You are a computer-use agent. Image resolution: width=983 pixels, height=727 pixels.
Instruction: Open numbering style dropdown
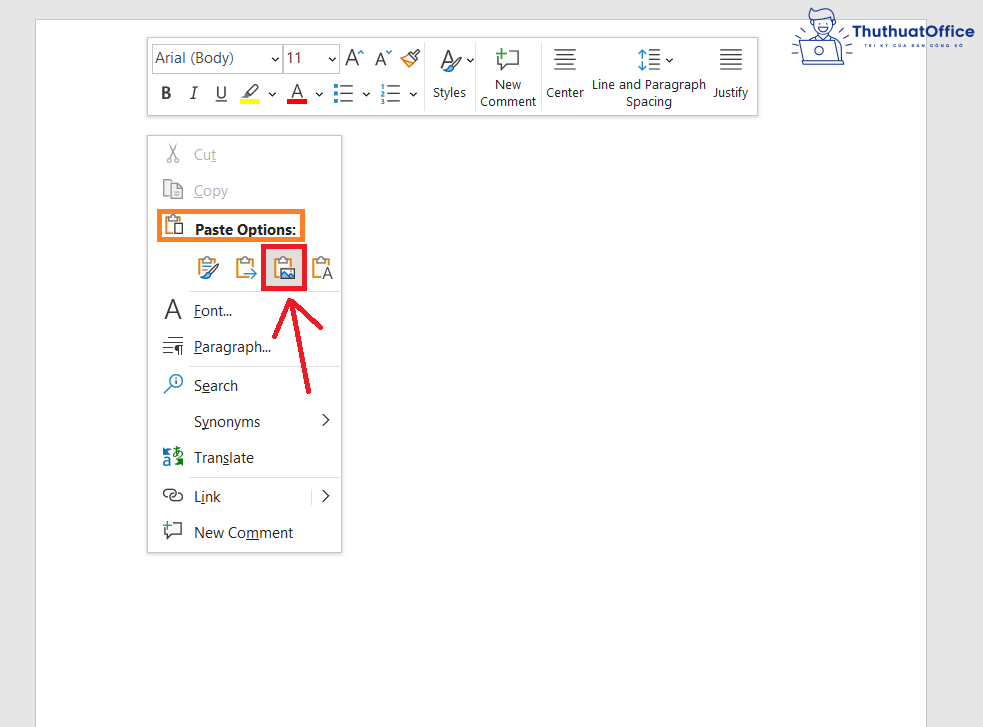coord(413,94)
